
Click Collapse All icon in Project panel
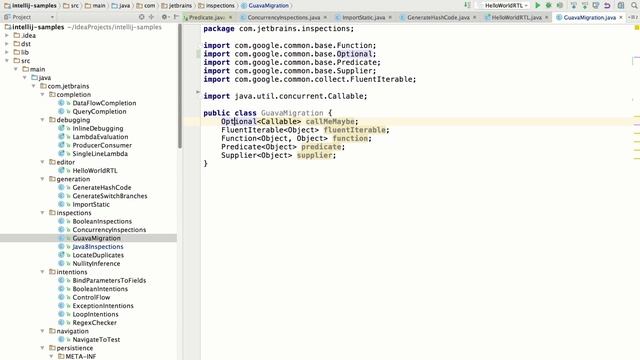[151, 17]
